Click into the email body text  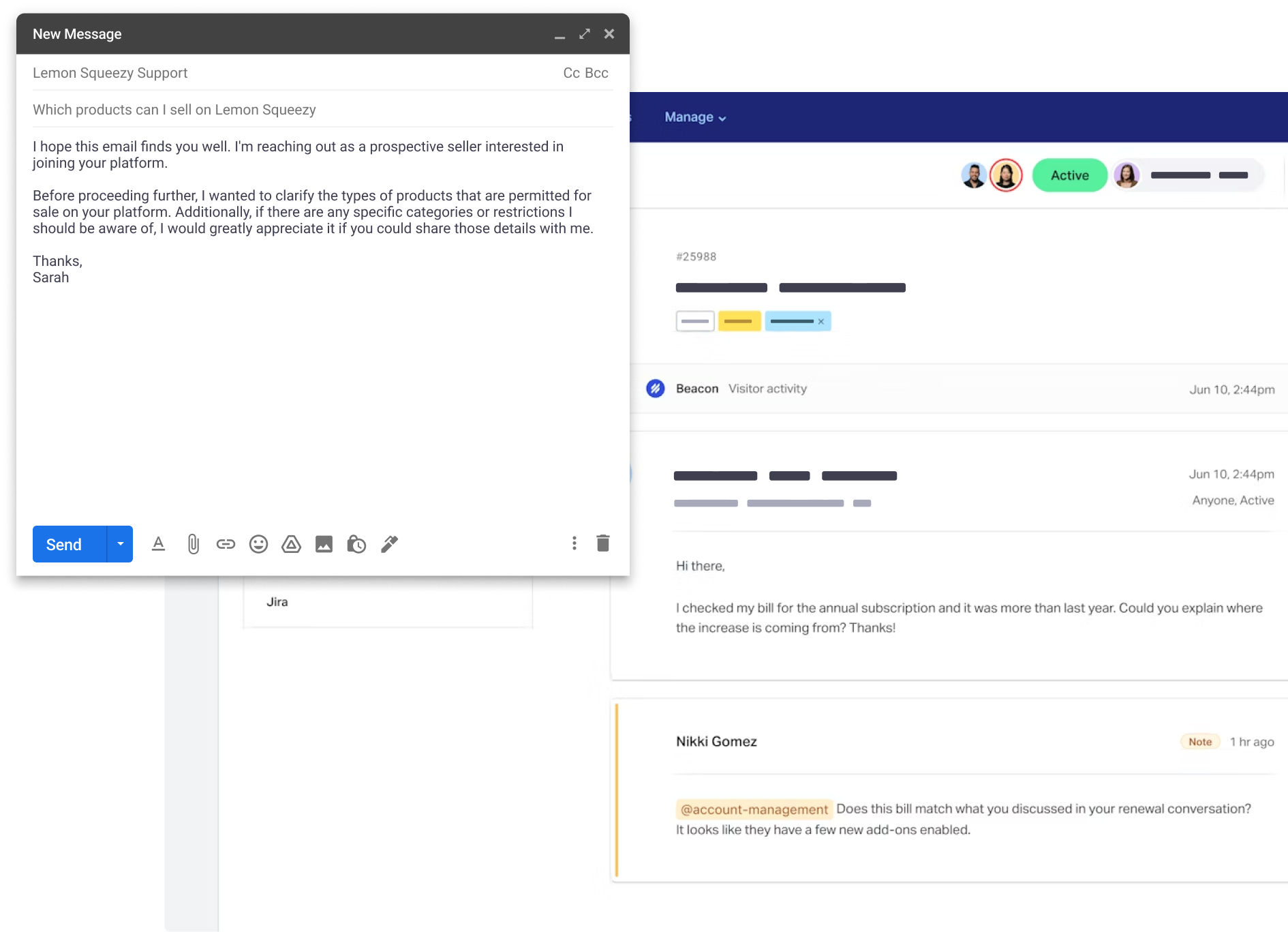313,212
